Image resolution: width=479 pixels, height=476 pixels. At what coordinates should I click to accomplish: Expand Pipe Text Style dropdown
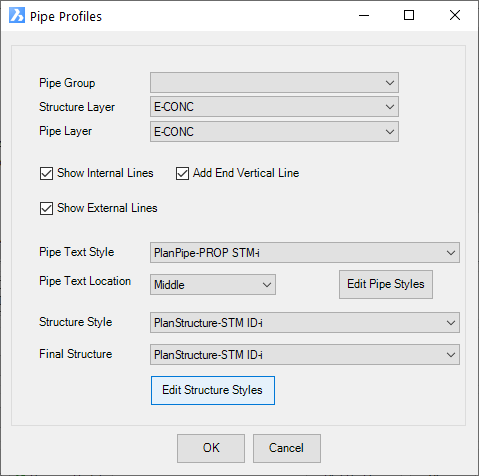(305, 253)
